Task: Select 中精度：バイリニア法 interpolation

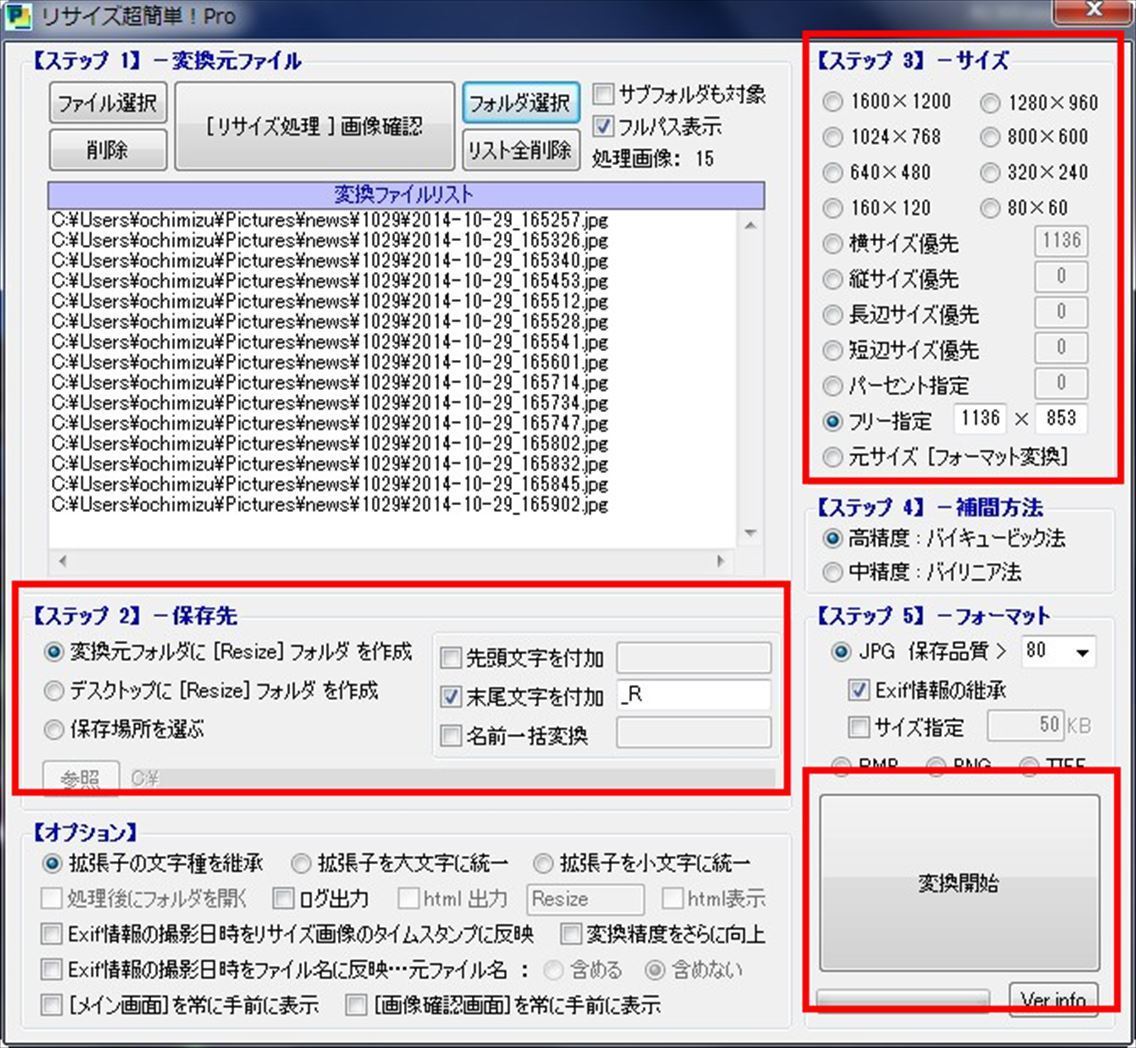Action: [x=833, y=573]
